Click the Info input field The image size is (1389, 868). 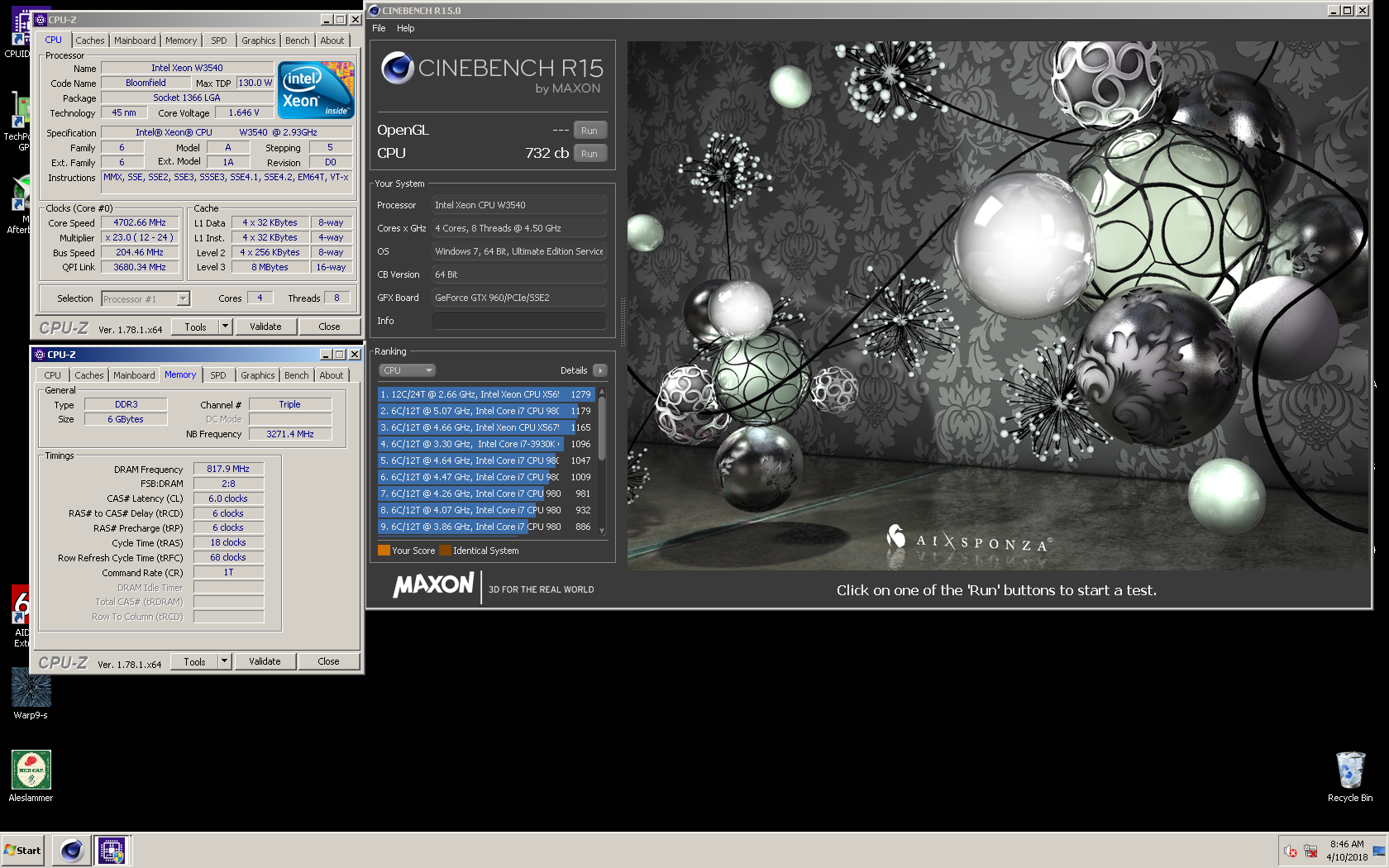pyautogui.click(x=519, y=321)
